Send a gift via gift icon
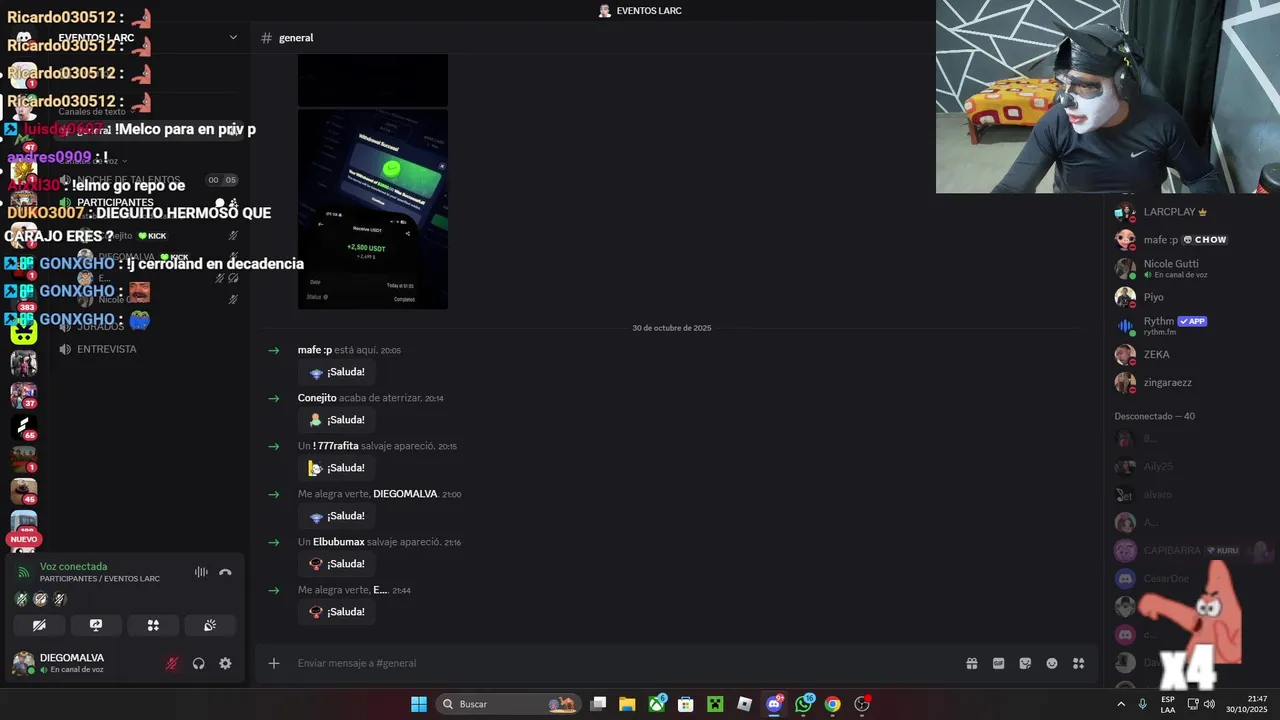The height and width of the screenshot is (720, 1280). 972,663
